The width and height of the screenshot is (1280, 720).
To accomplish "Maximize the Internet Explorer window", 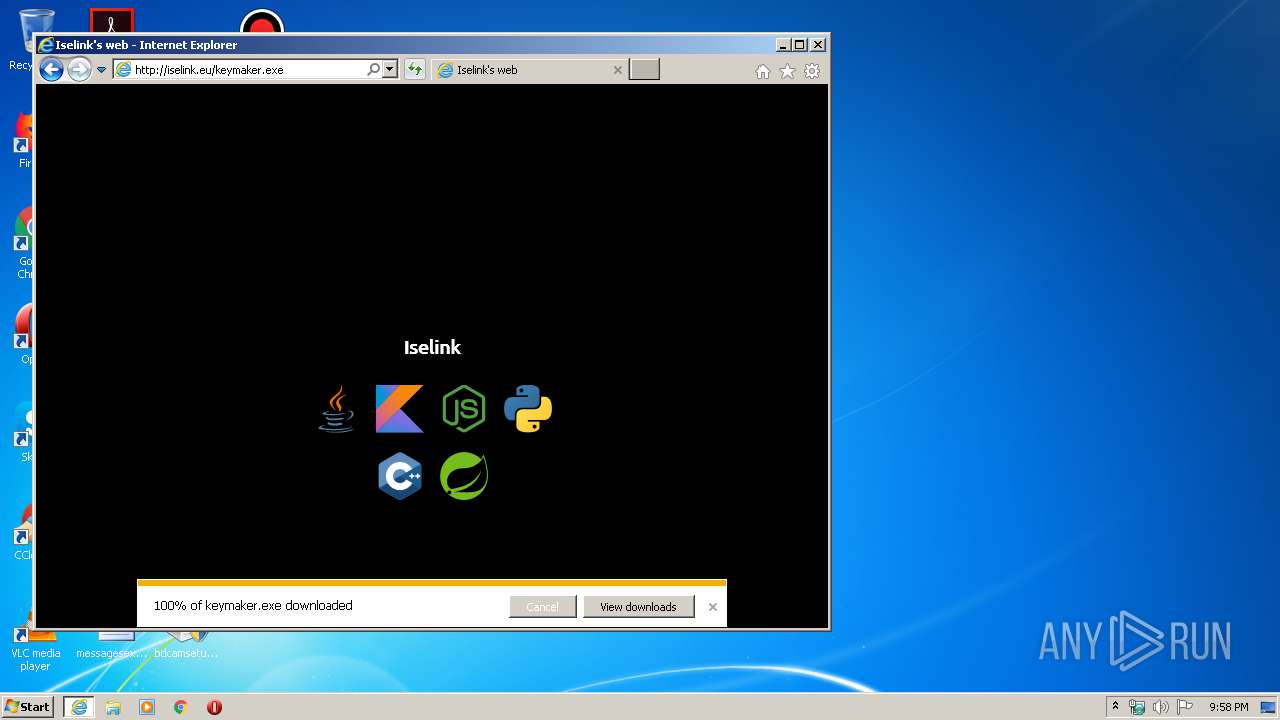I will (800, 45).
